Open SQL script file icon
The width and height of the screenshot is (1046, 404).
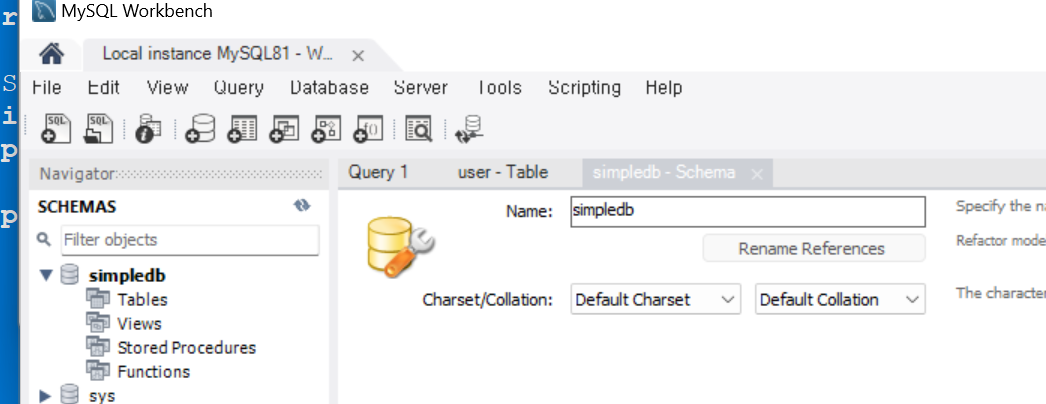98,127
